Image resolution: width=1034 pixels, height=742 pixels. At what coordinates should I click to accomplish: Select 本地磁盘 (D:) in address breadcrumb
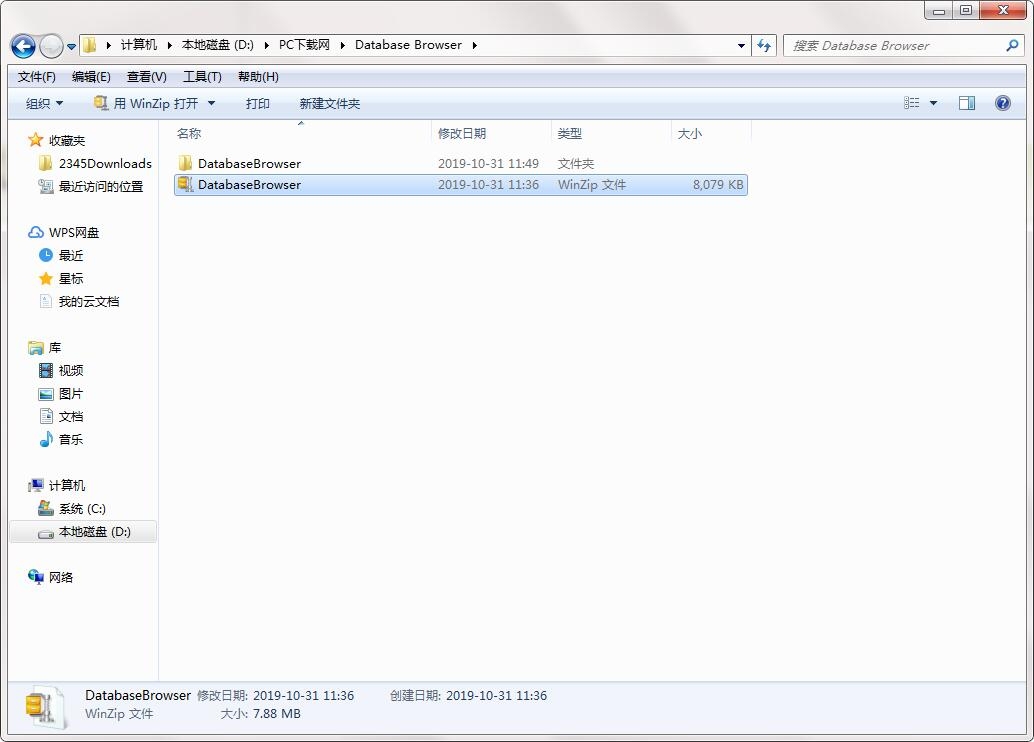[218, 45]
